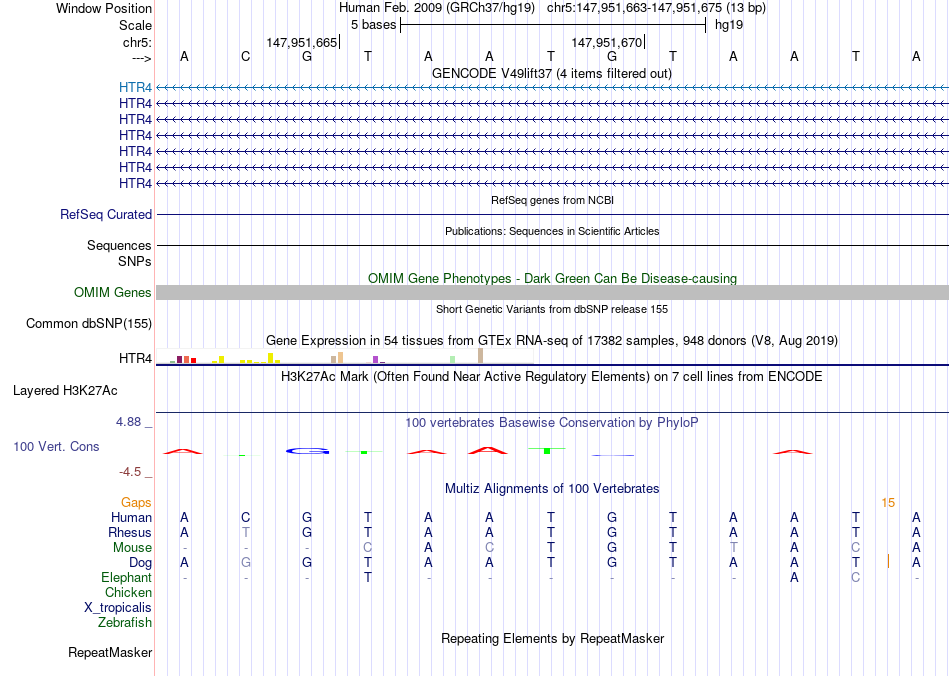Click the SNPs track label
Image resolution: width=950 pixels, height=676 pixels.
135,262
